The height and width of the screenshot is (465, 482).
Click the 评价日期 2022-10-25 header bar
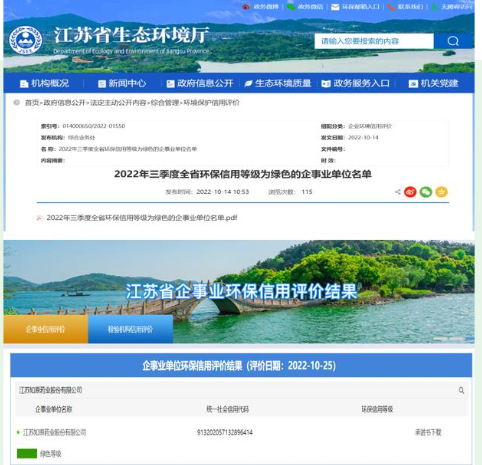tap(241, 365)
